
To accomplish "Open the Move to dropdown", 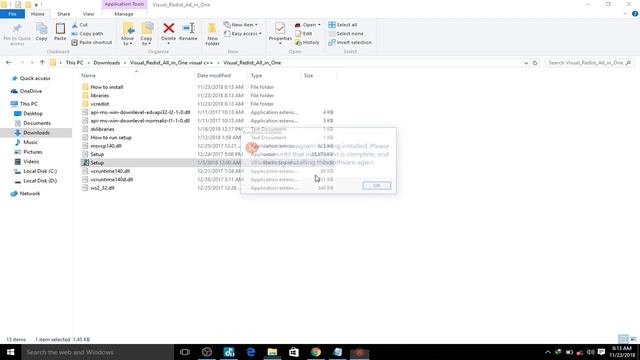I will 128,34.
